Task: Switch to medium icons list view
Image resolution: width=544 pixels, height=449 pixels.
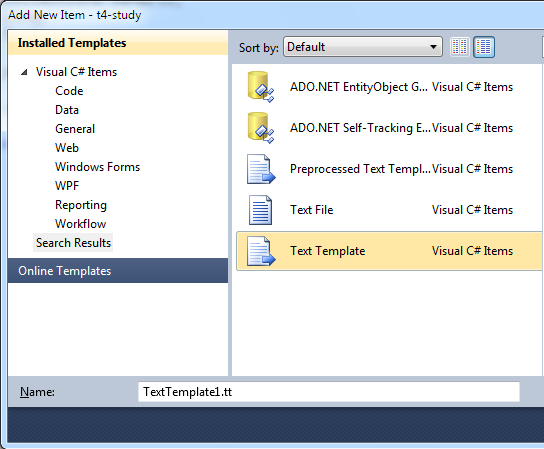Action: [x=484, y=46]
